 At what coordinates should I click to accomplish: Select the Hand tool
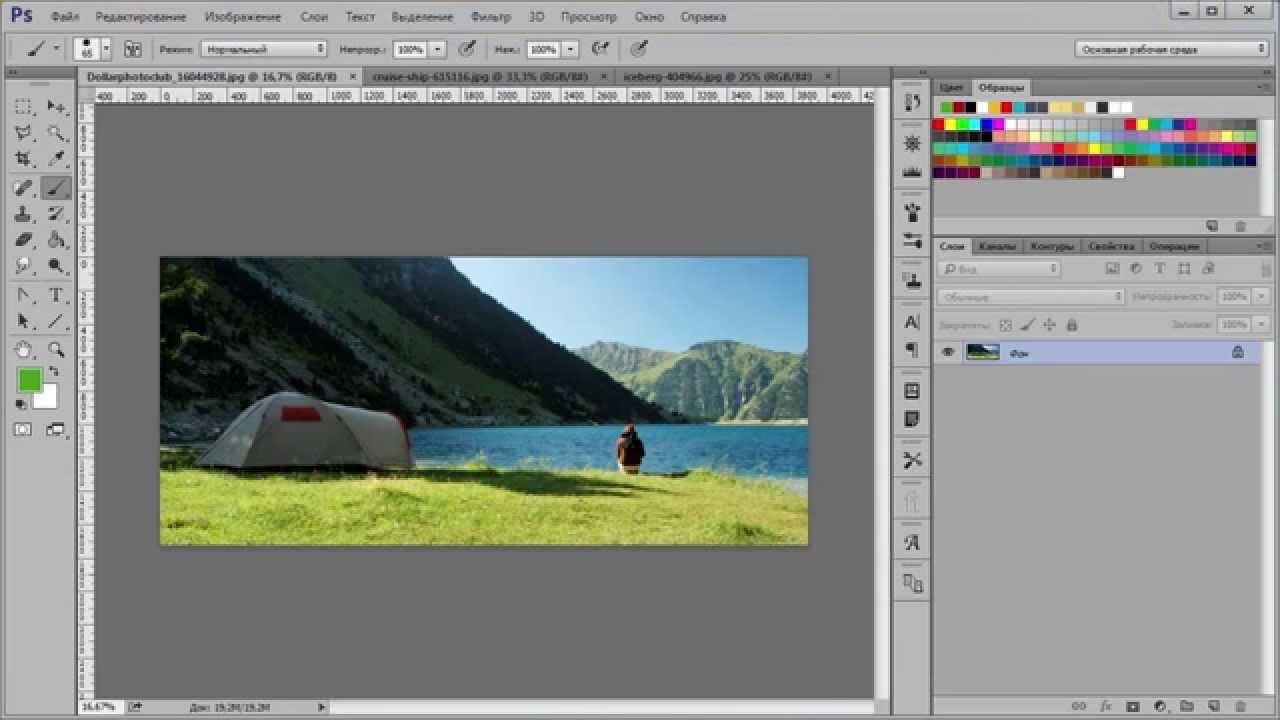[x=24, y=349]
